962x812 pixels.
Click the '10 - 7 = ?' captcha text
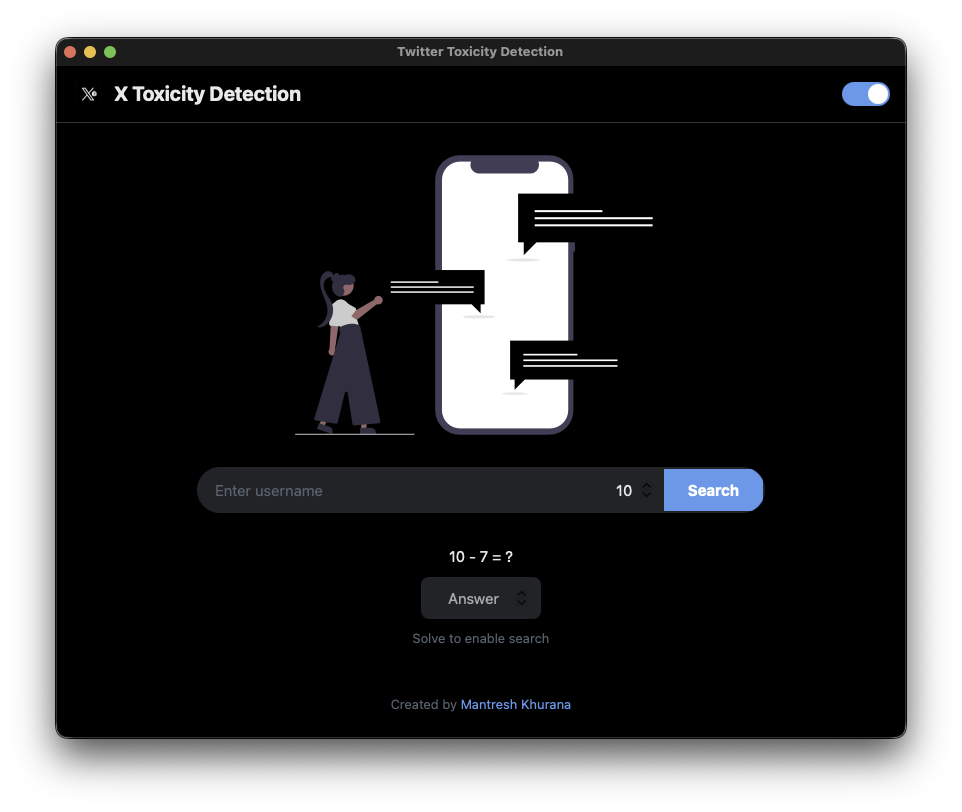point(480,557)
